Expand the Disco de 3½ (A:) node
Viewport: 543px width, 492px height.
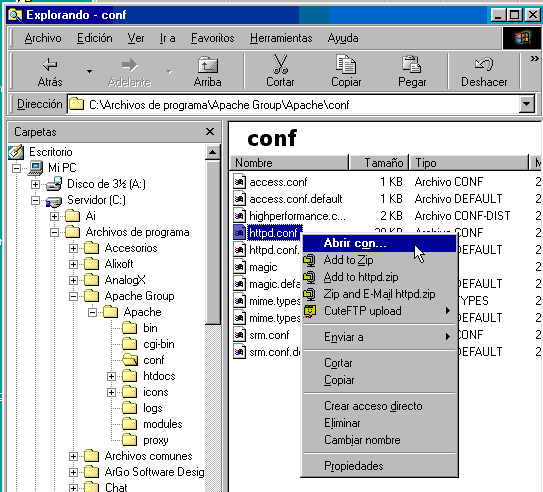click(35, 184)
